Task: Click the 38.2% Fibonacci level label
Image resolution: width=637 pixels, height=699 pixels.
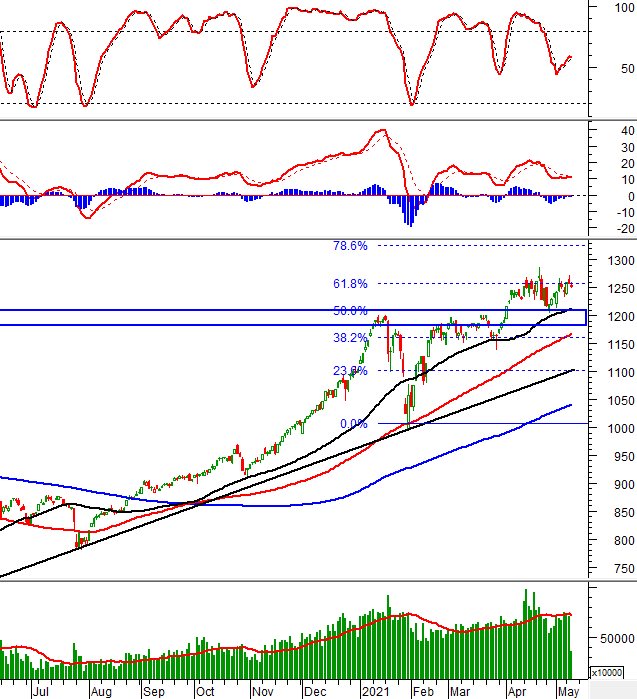Action: point(350,338)
